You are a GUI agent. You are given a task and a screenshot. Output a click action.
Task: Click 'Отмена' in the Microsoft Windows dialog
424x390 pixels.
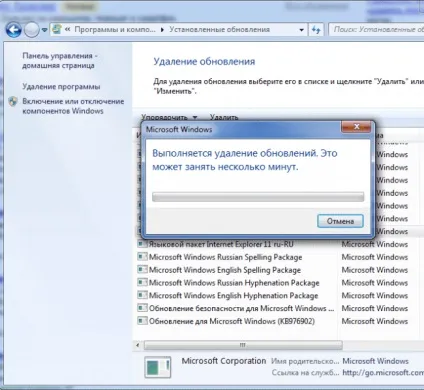(x=340, y=221)
